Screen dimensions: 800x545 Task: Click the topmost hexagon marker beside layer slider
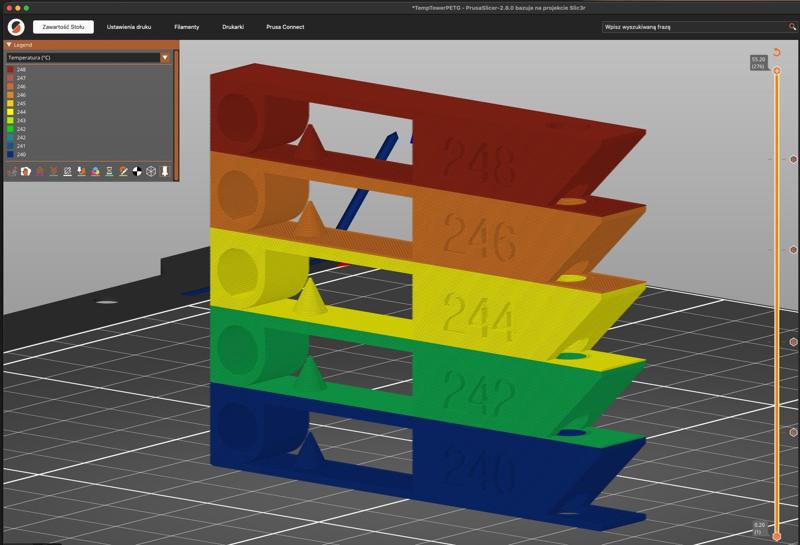click(793, 159)
